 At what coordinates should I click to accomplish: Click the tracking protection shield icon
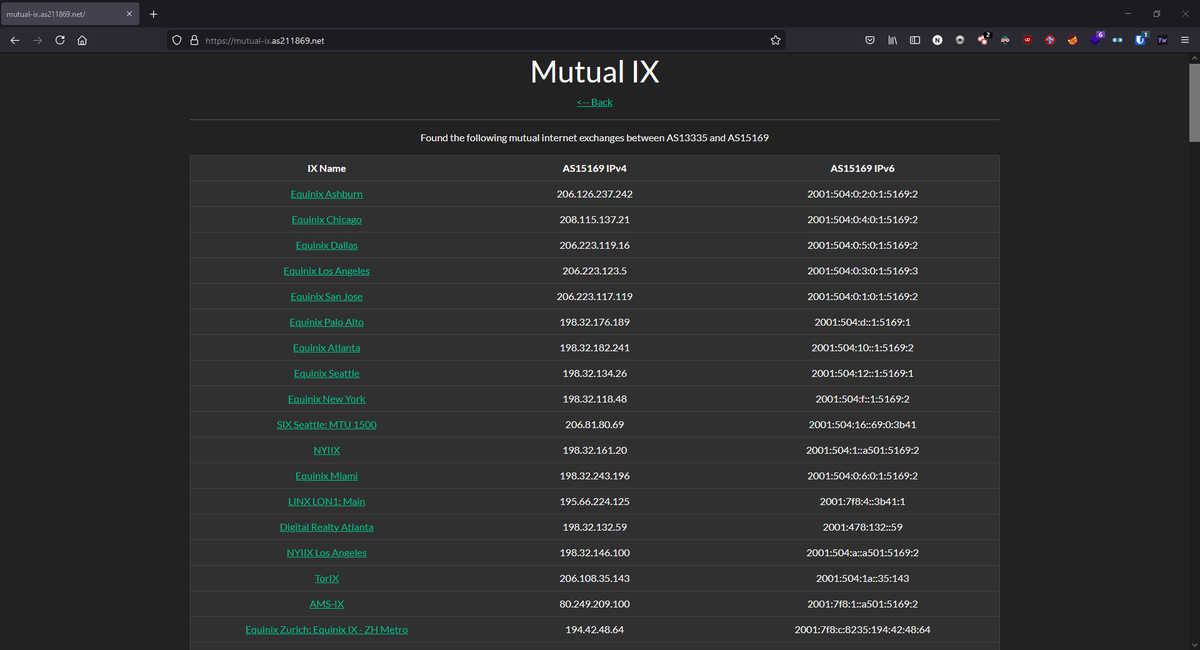coord(177,41)
